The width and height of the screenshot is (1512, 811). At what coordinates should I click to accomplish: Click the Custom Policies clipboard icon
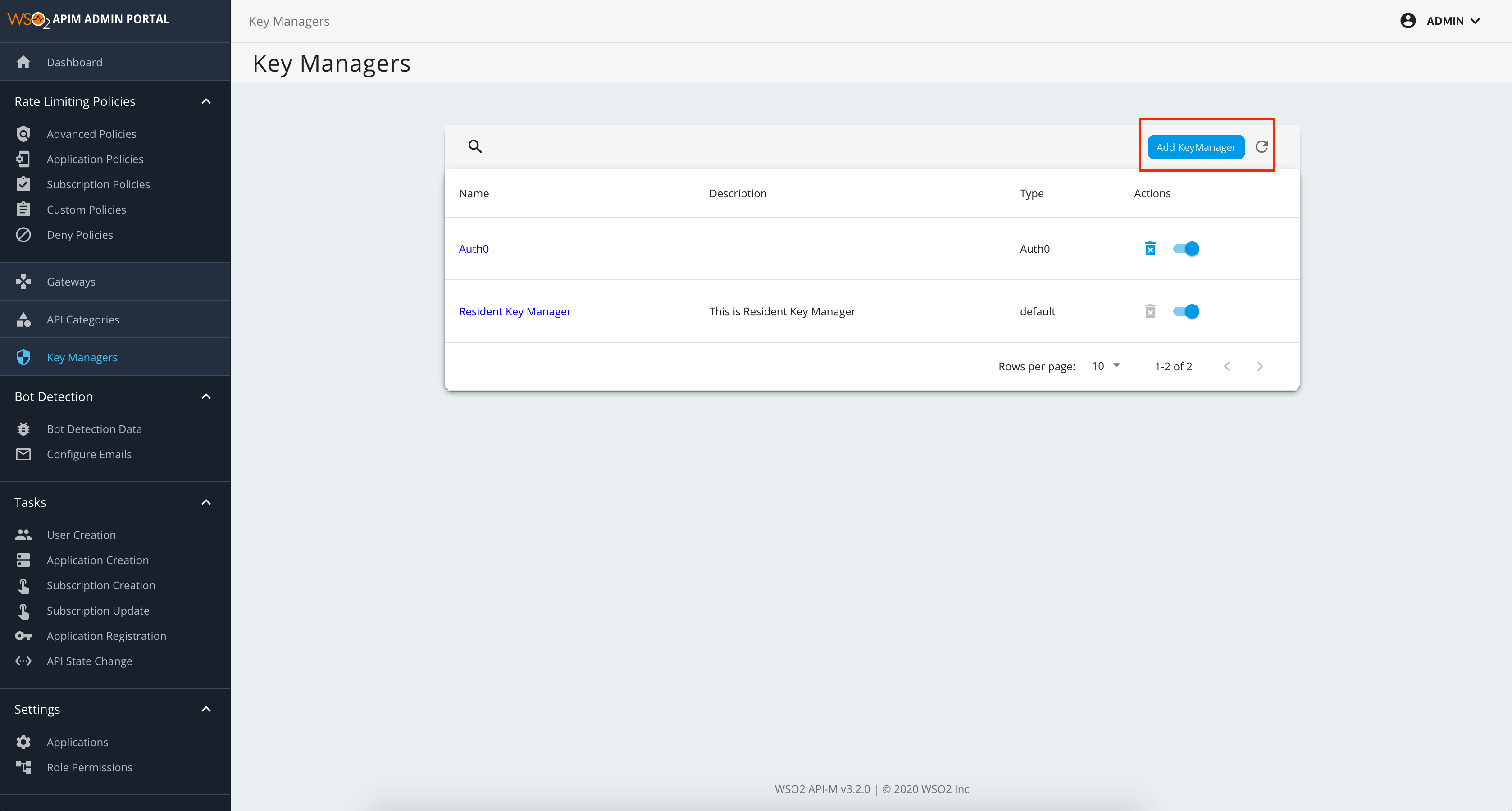click(x=23, y=210)
